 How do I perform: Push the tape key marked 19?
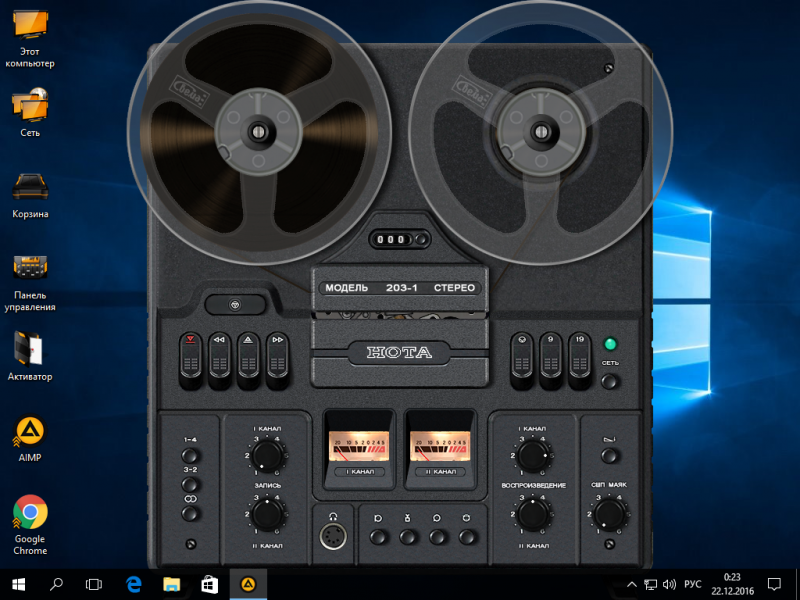coord(580,360)
